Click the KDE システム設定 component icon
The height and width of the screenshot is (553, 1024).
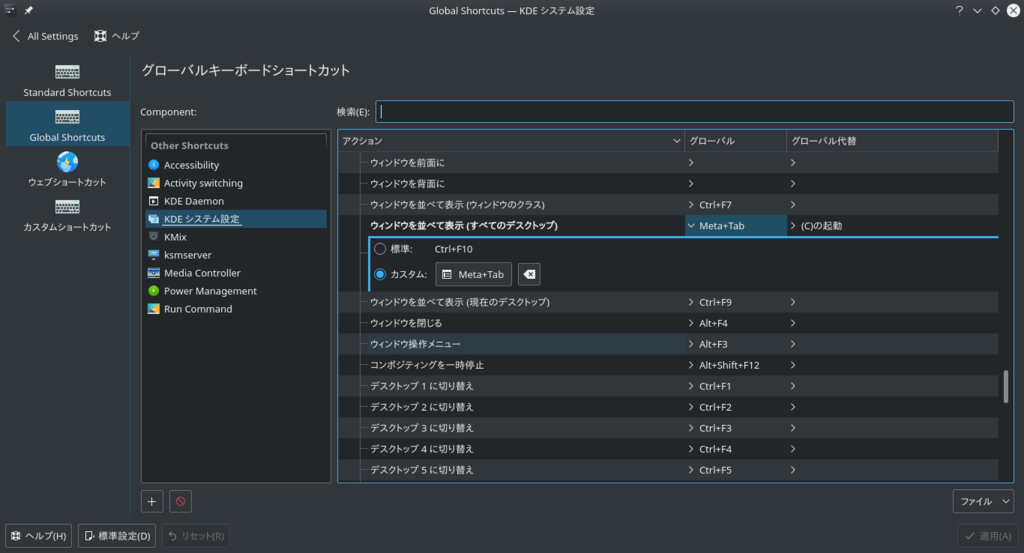(x=153, y=219)
